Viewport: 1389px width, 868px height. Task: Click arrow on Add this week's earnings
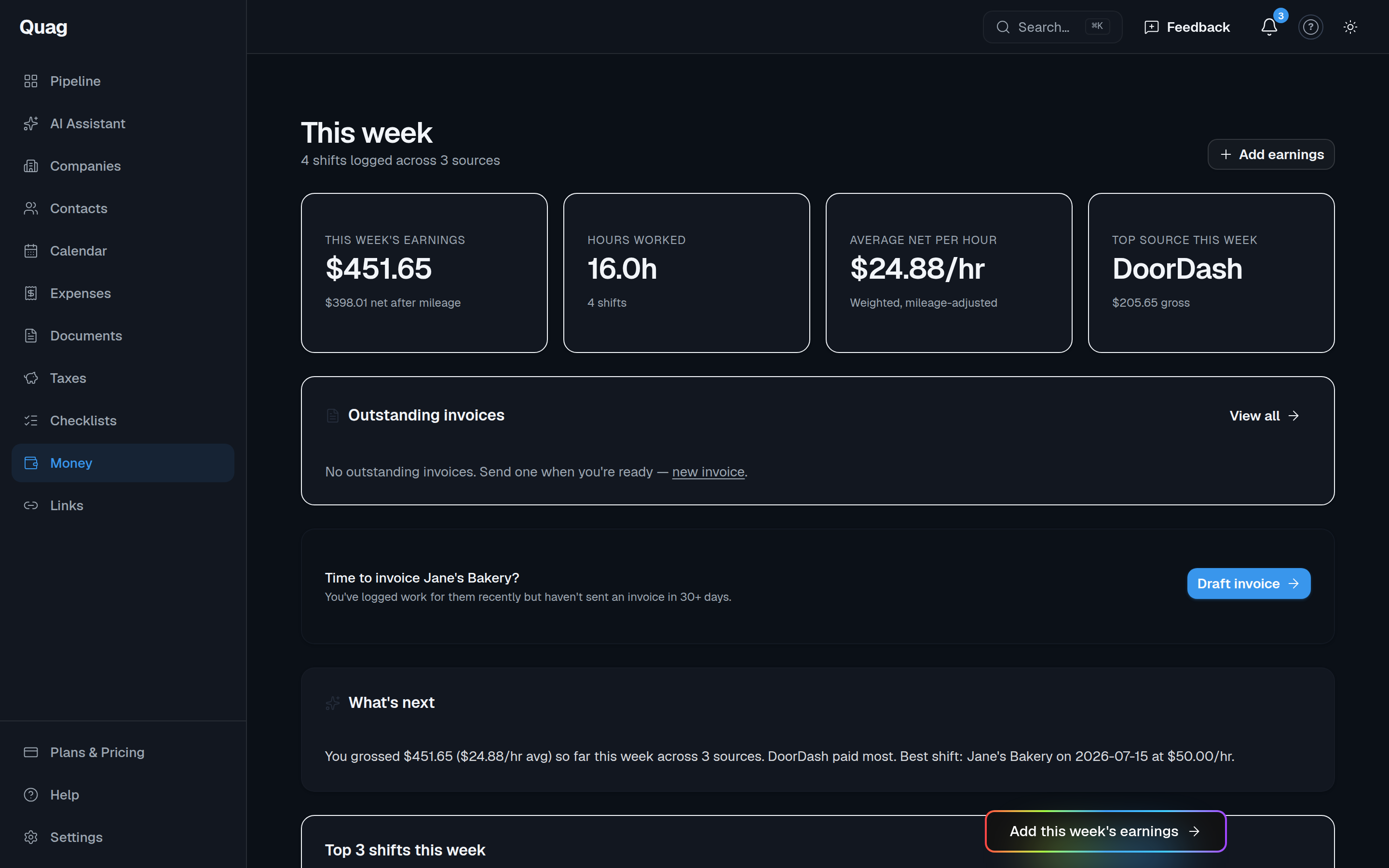[1195, 831]
